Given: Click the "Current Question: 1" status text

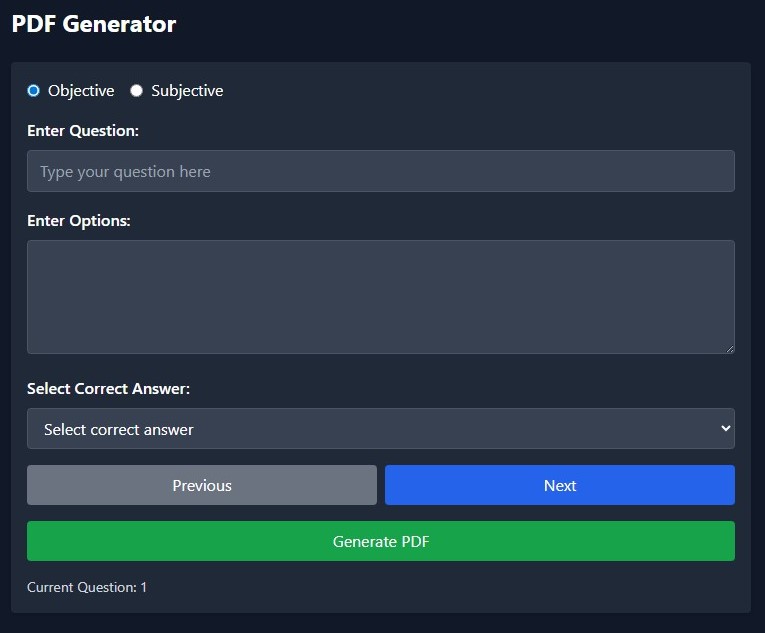Looking at the screenshot, I should point(87,587).
